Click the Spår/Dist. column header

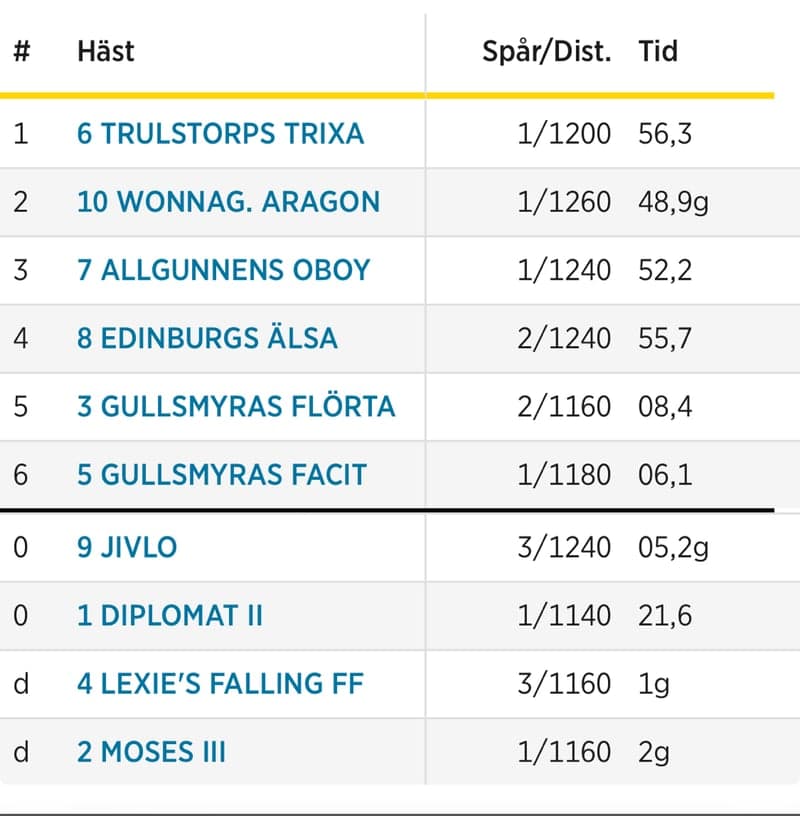547,51
